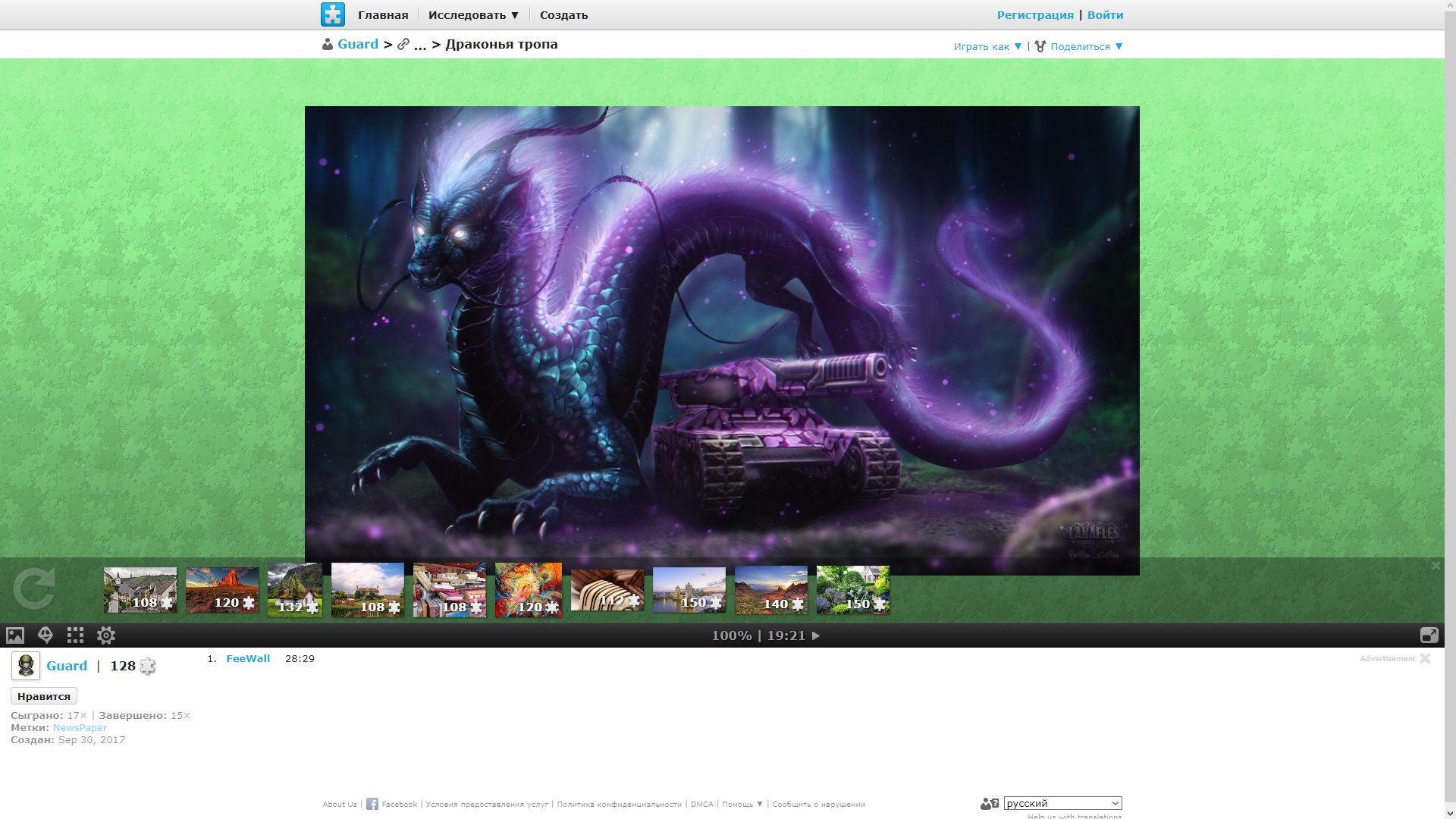The height and width of the screenshot is (819, 1456).
Task: Click the Войти link
Action: pos(1106,15)
